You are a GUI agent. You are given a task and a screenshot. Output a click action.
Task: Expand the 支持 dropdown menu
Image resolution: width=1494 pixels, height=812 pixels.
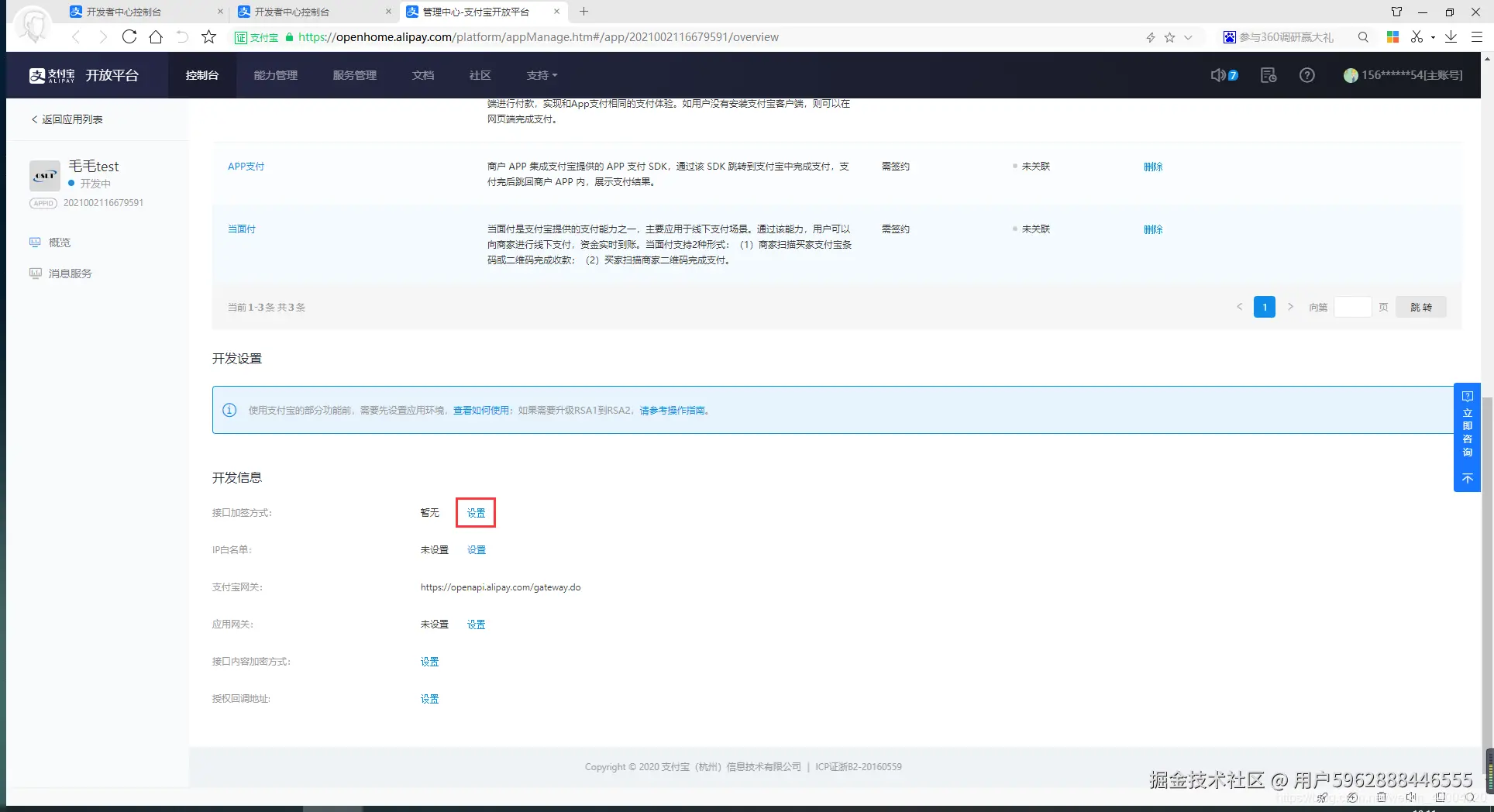click(542, 75)
